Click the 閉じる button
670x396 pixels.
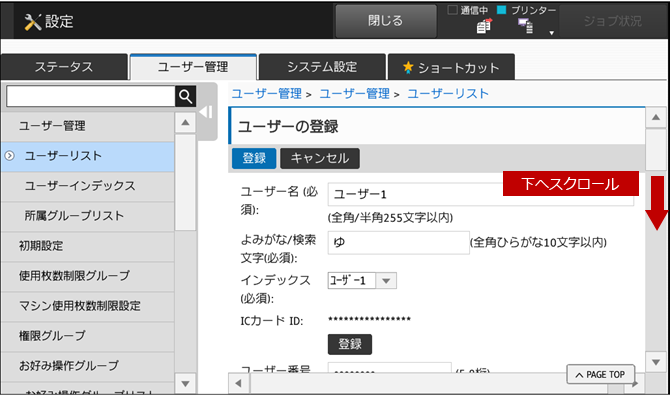click(386, 21)
